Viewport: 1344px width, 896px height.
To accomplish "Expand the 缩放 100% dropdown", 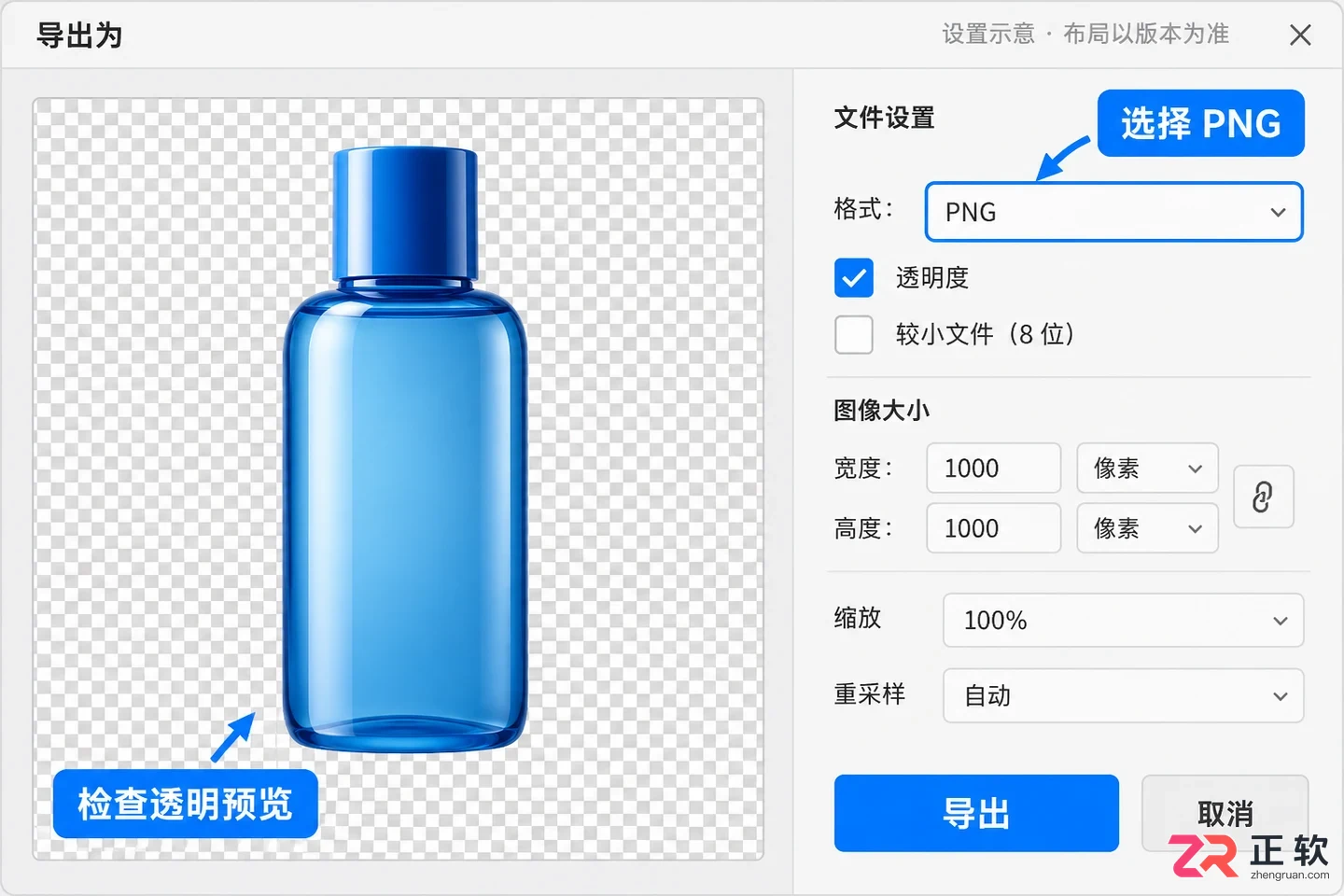I will [1123, 620].
